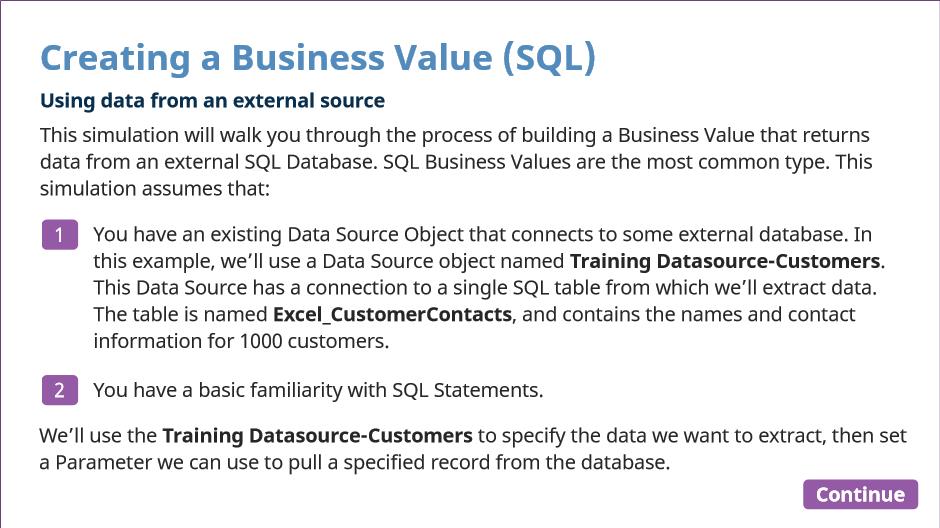Click the (SQL) part of the title
The image size is (940, 528).
(x=549, y=58)
